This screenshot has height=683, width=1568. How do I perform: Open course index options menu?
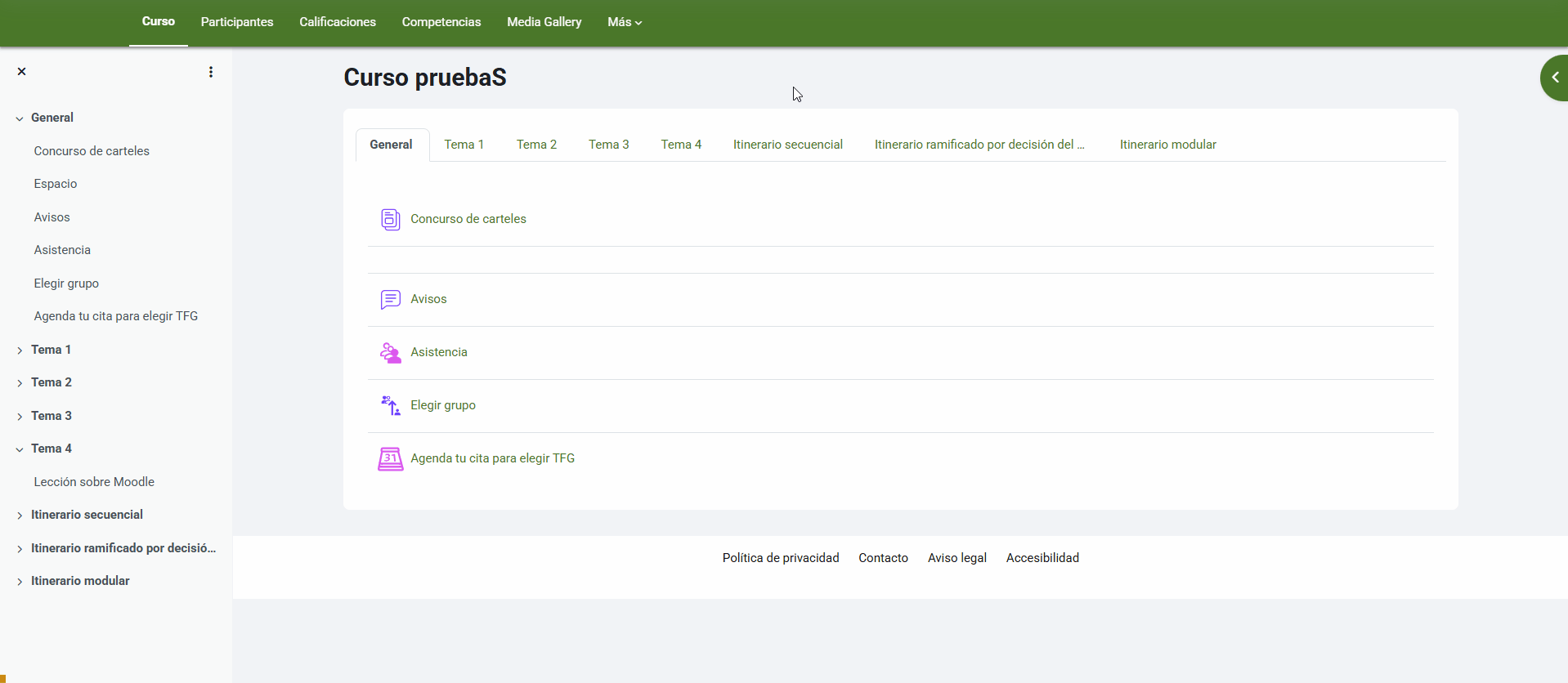211,72
